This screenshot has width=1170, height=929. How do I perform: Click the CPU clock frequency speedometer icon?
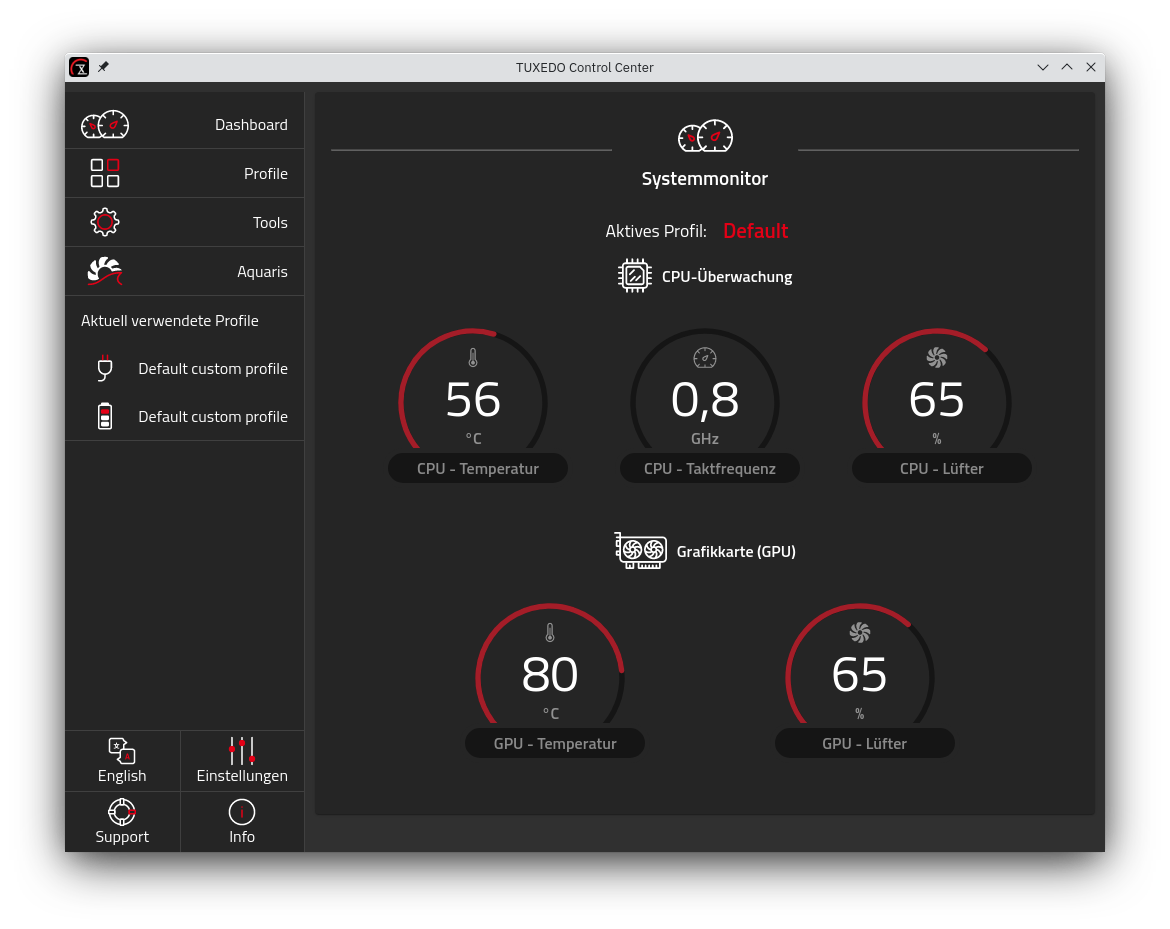pos(704,358)
